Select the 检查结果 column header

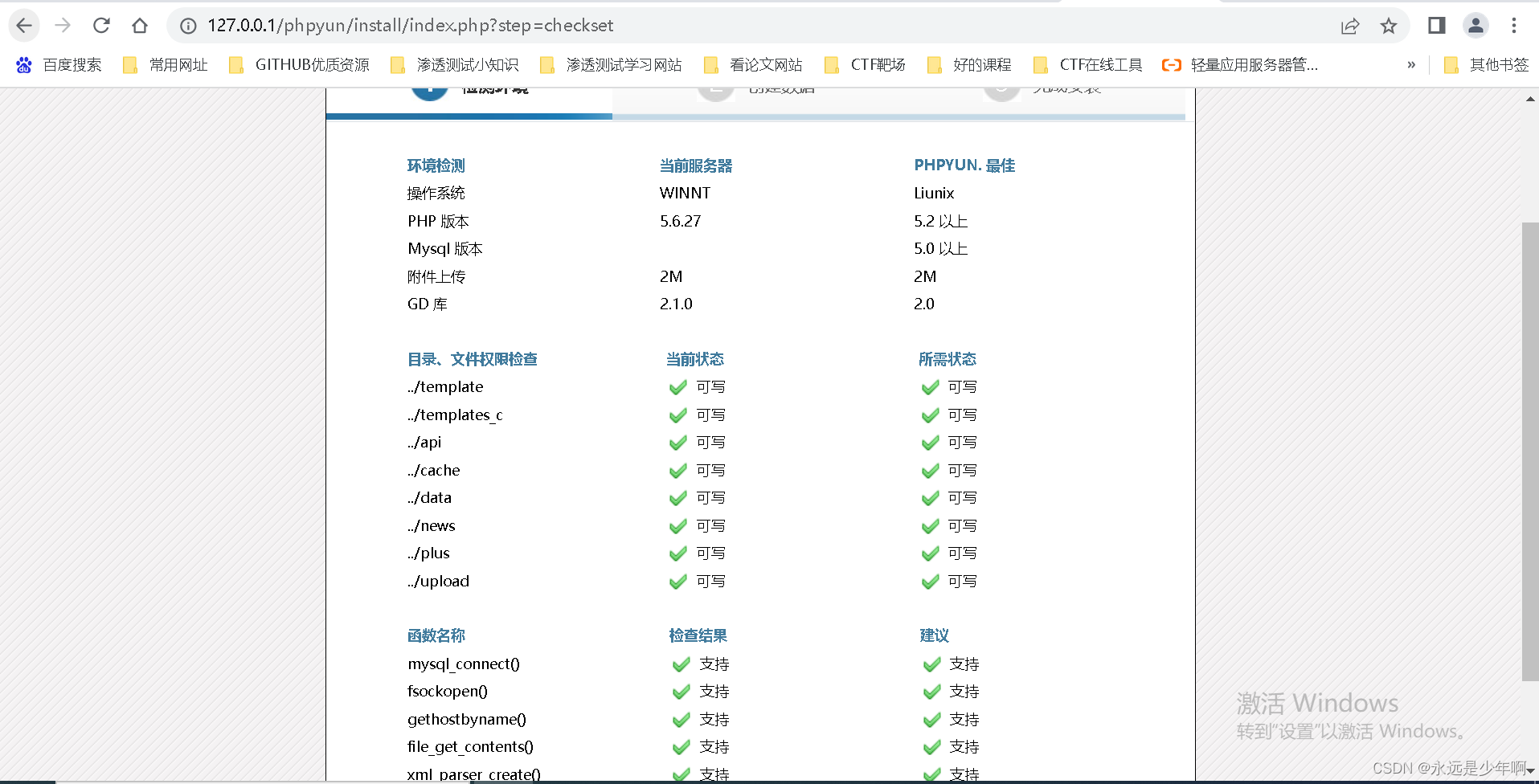pyautogui.click(x=698, y=635)
